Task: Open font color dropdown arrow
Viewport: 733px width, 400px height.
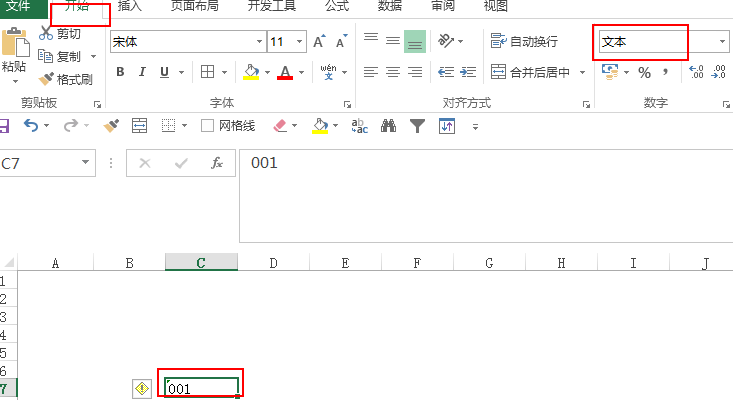Action: [x=302, y=72]
